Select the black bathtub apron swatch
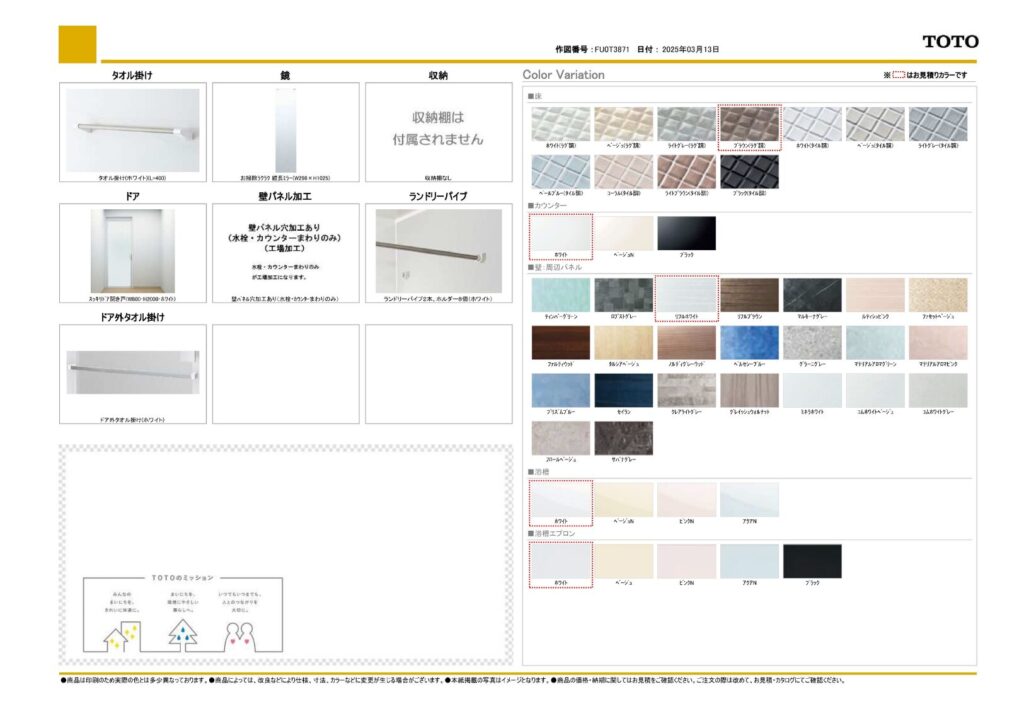 812,561
